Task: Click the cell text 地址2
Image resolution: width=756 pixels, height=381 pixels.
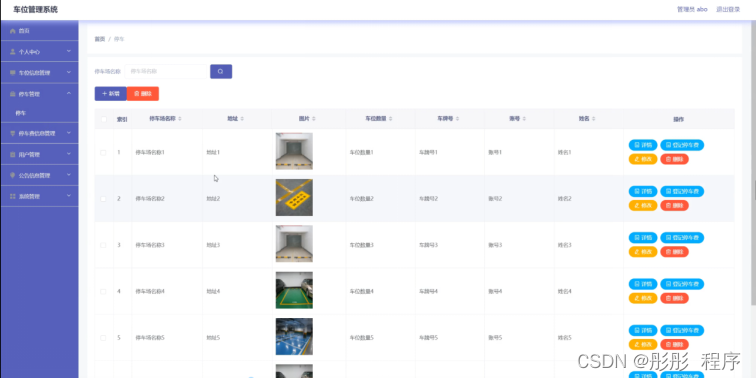Action: 213,199
